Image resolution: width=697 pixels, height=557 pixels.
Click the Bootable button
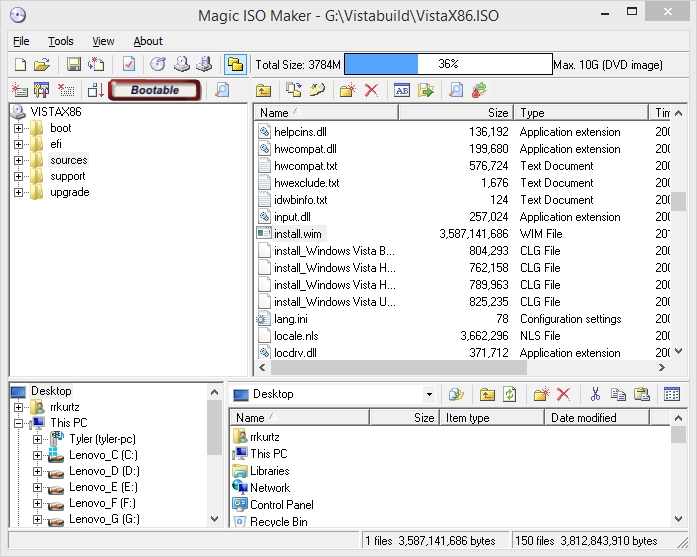pyautogui.click(x=155, y=90)
